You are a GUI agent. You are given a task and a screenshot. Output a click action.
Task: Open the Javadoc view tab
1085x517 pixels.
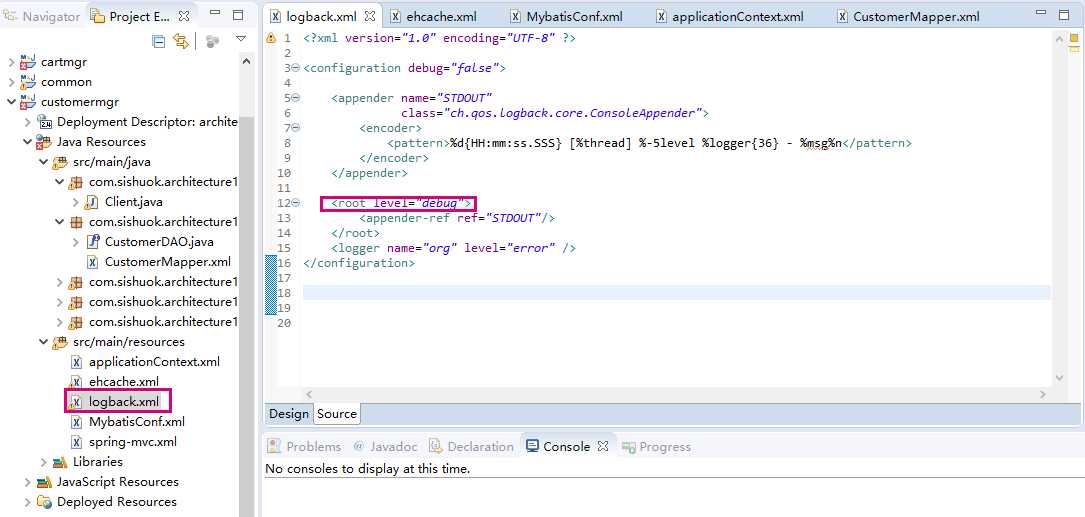(x=385, y=447)
